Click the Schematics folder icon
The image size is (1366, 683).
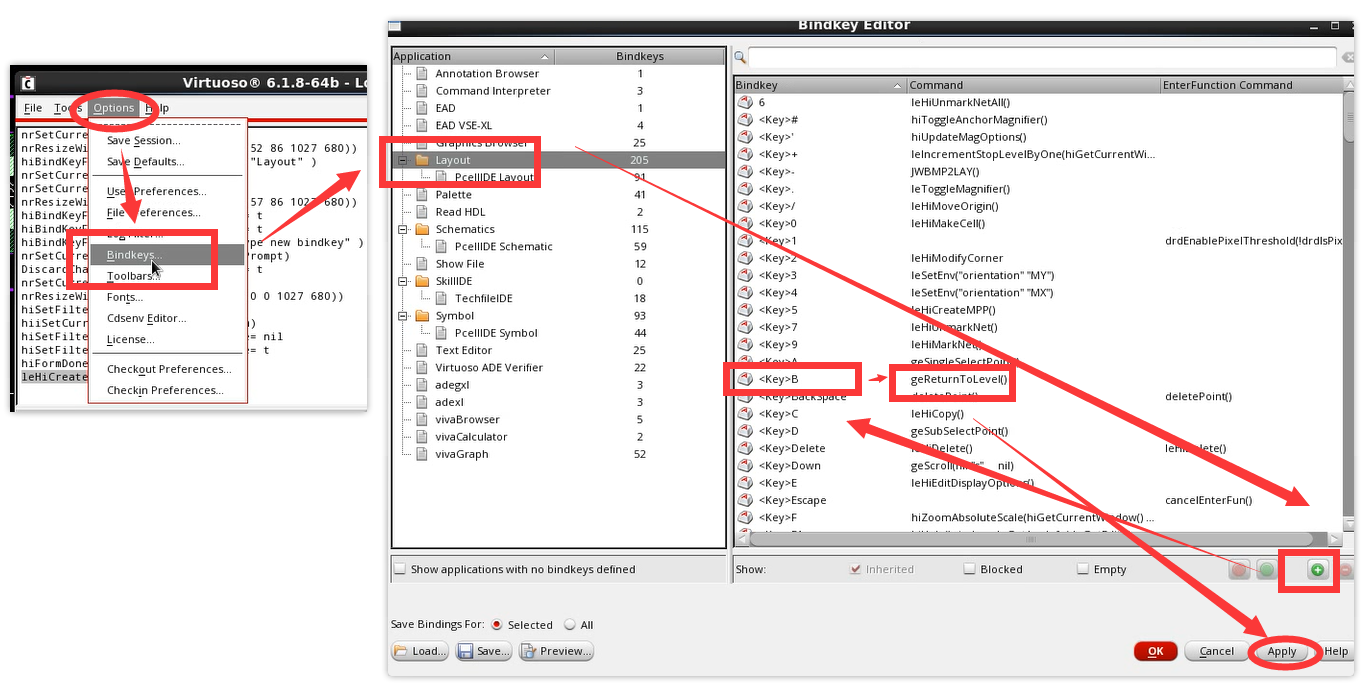click(x=422, y=229)
